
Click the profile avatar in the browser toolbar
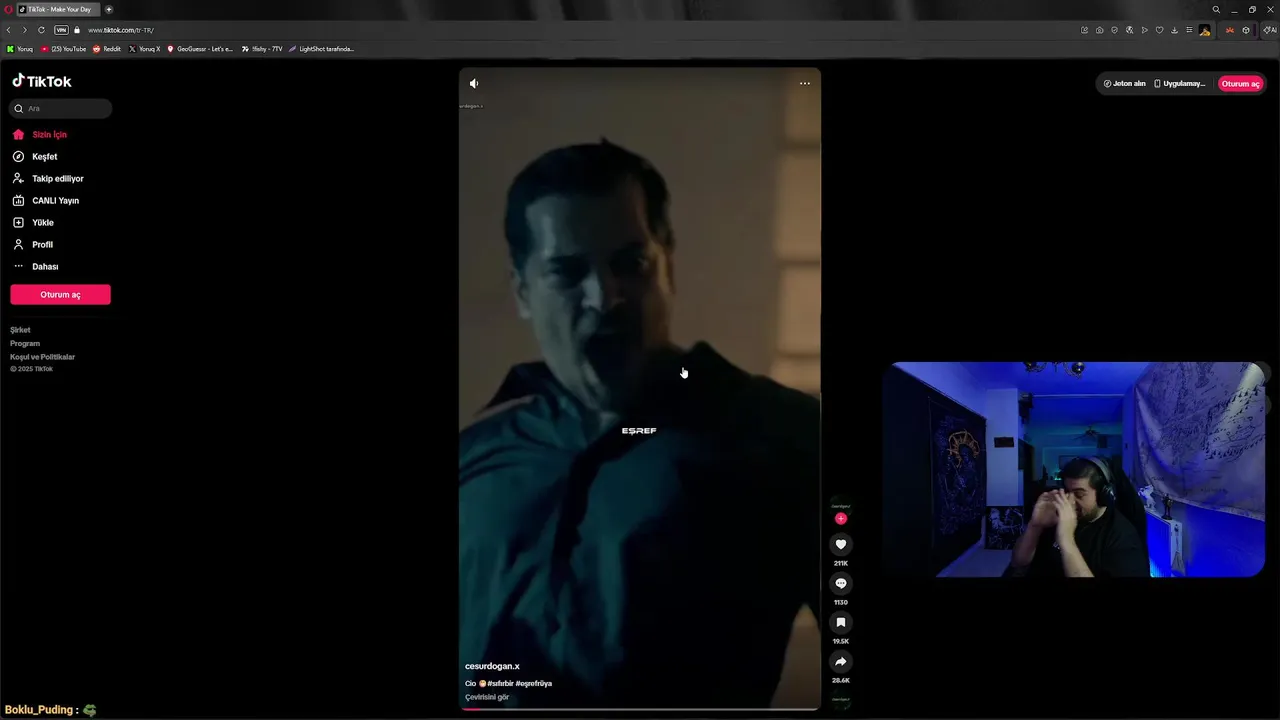(x=1204, y=30)
